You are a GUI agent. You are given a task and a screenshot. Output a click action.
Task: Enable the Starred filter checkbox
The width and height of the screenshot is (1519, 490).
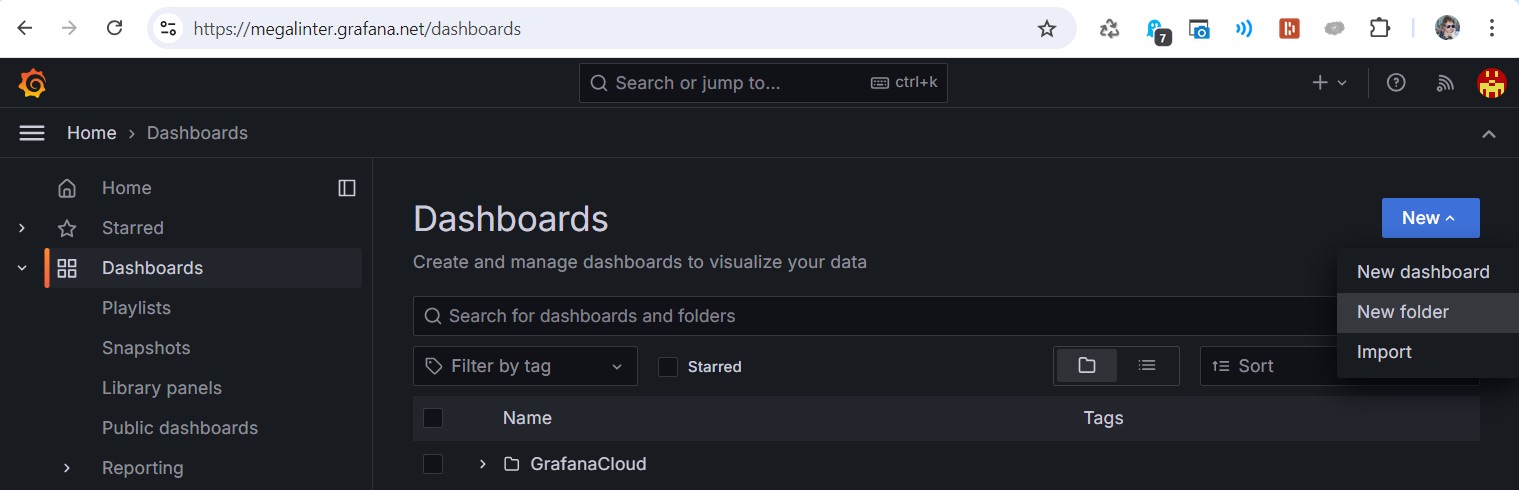[668, 367]
